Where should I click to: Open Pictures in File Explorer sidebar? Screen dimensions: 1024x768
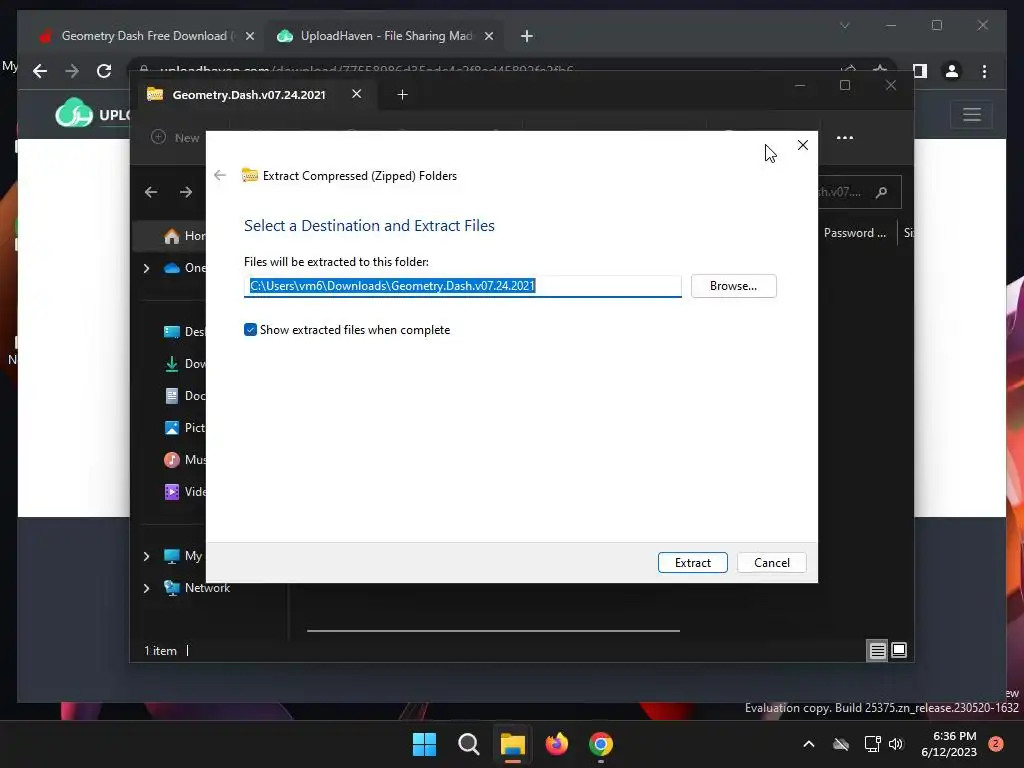pyautogui.click(x=185, y=428)
